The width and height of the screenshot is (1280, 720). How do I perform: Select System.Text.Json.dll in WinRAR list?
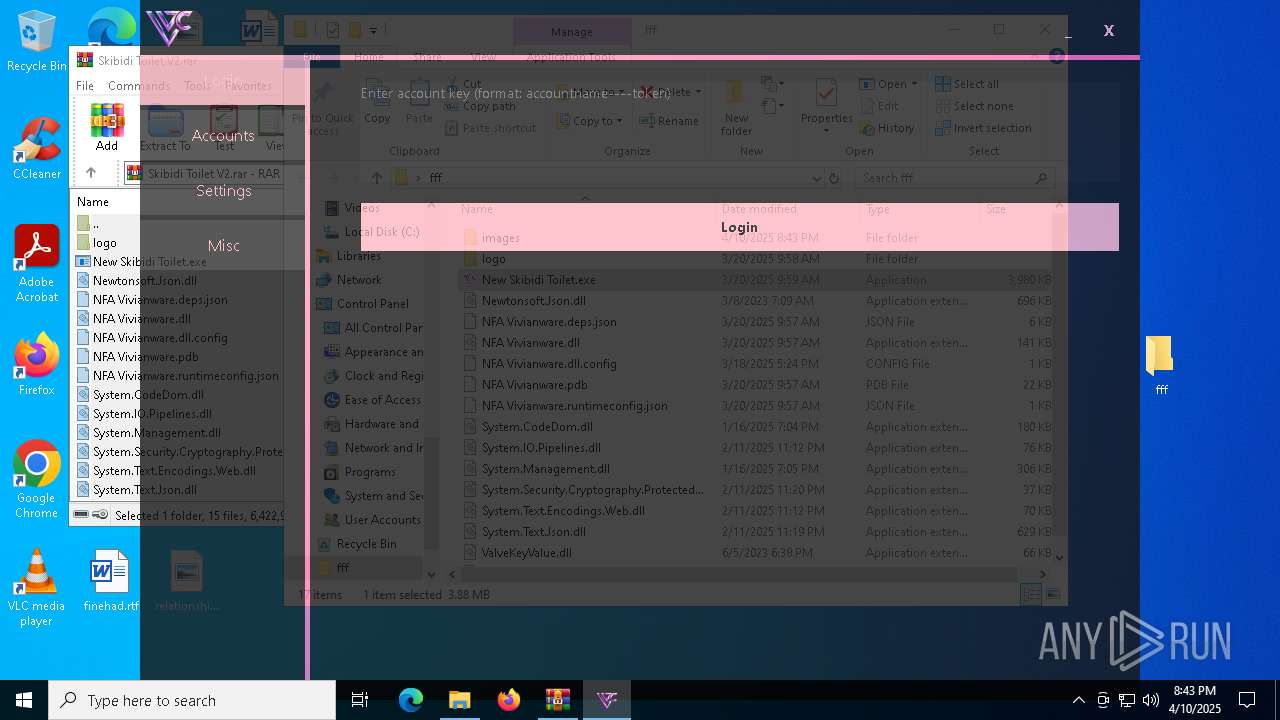tap(137, 490)
